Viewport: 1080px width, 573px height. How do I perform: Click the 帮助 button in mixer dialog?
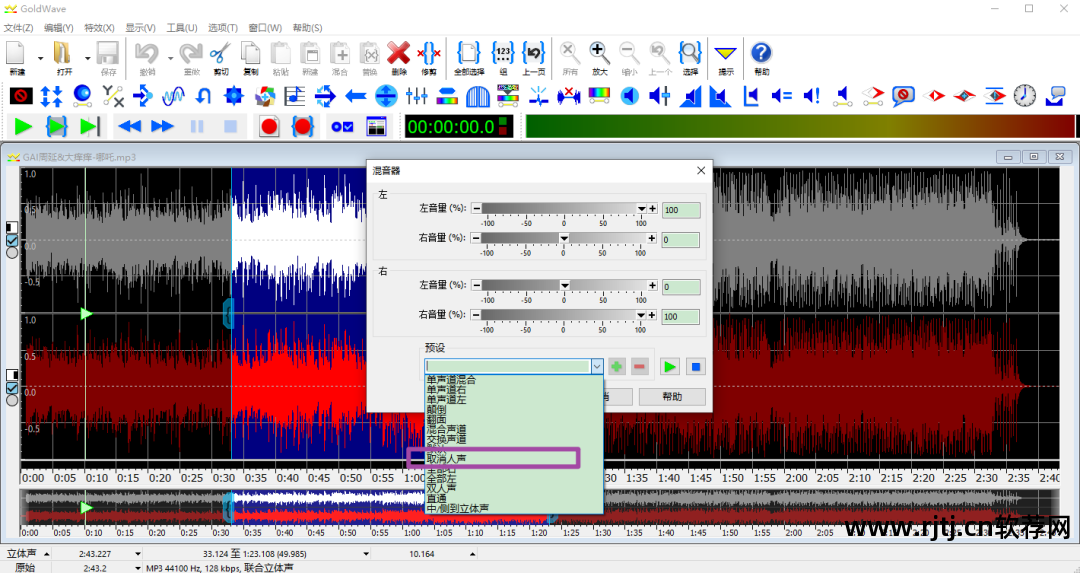[x=673, y=397]
